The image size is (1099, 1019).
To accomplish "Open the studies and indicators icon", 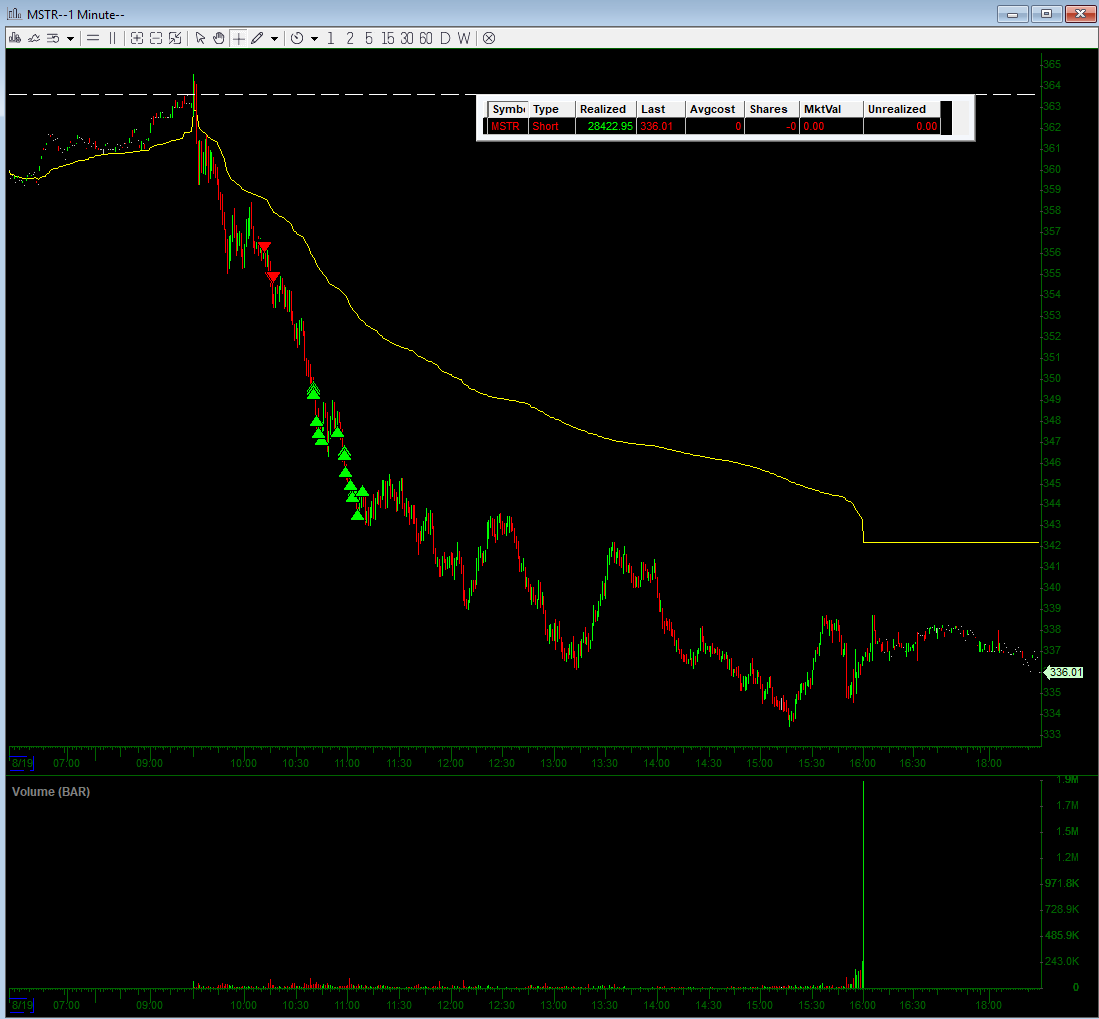I will [53, 39].
